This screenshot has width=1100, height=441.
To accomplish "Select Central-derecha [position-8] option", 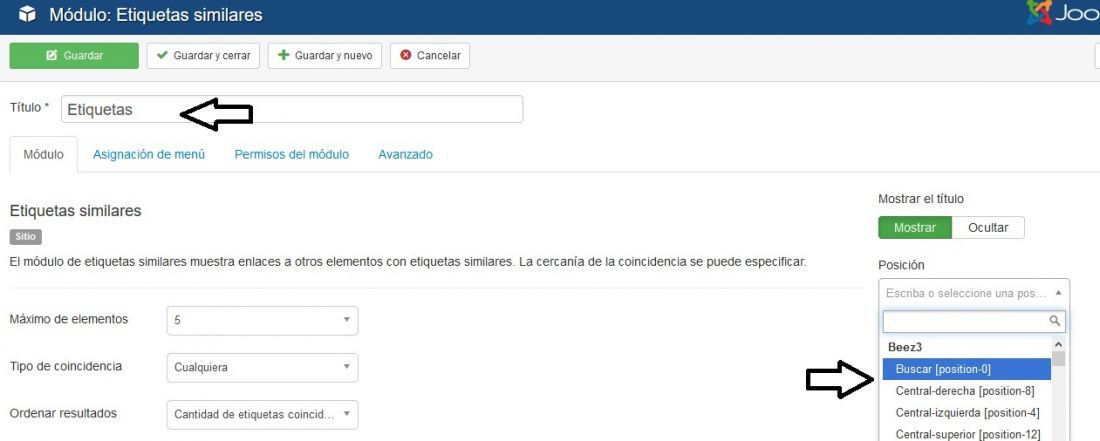I will click(x=967, y=391).
